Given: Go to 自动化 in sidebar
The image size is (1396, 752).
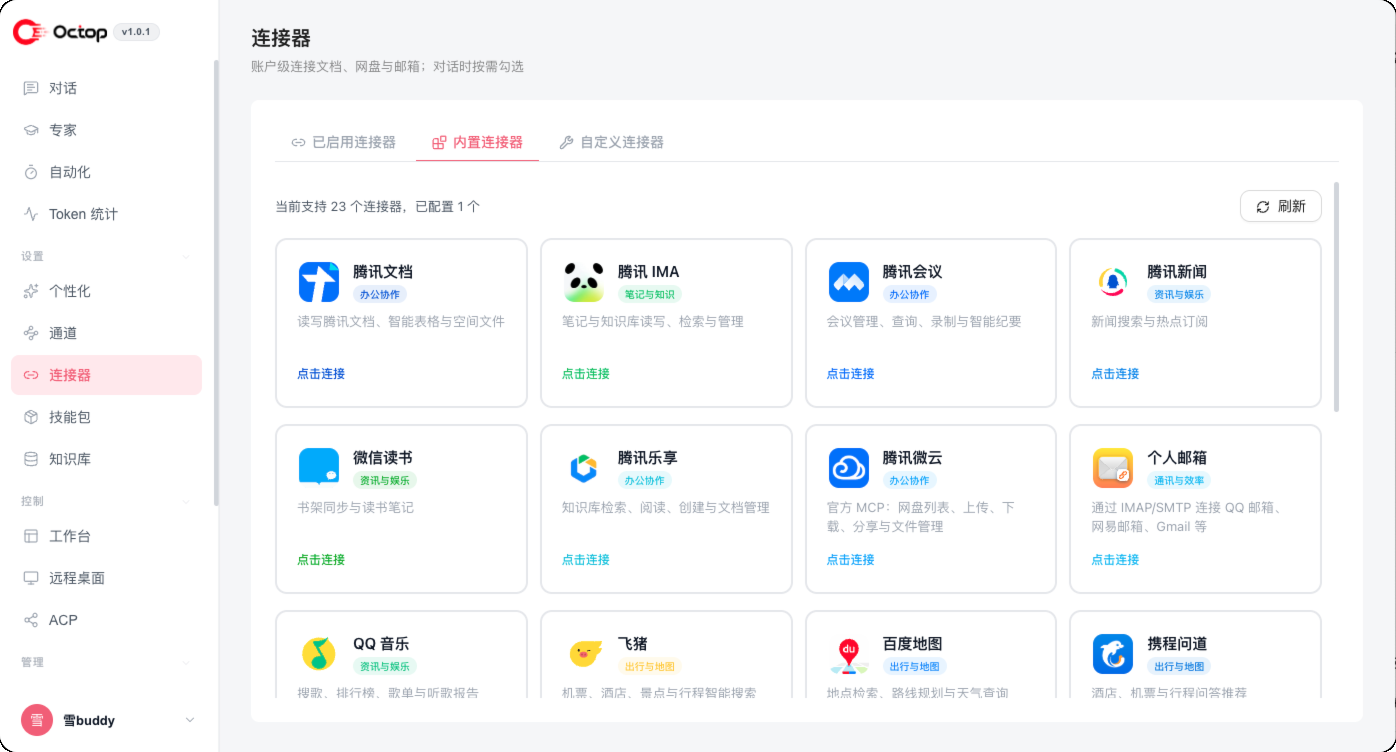Looking at the screenshot, I should [106, 172].
